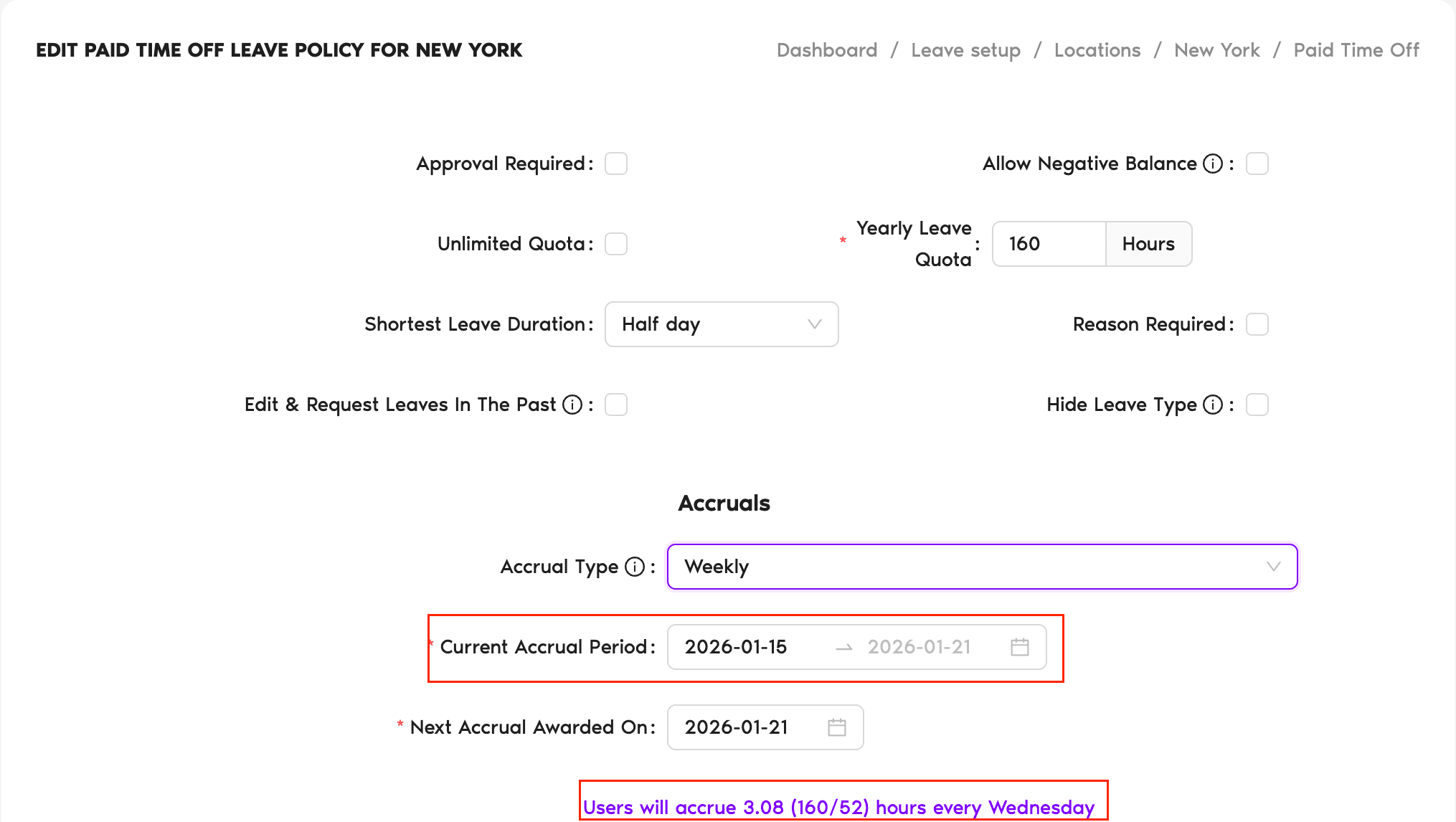Toggle the Unlimited Quota checkbox
The height and width of the screenshot is (822, 1456).
click(x=615, y=244)
